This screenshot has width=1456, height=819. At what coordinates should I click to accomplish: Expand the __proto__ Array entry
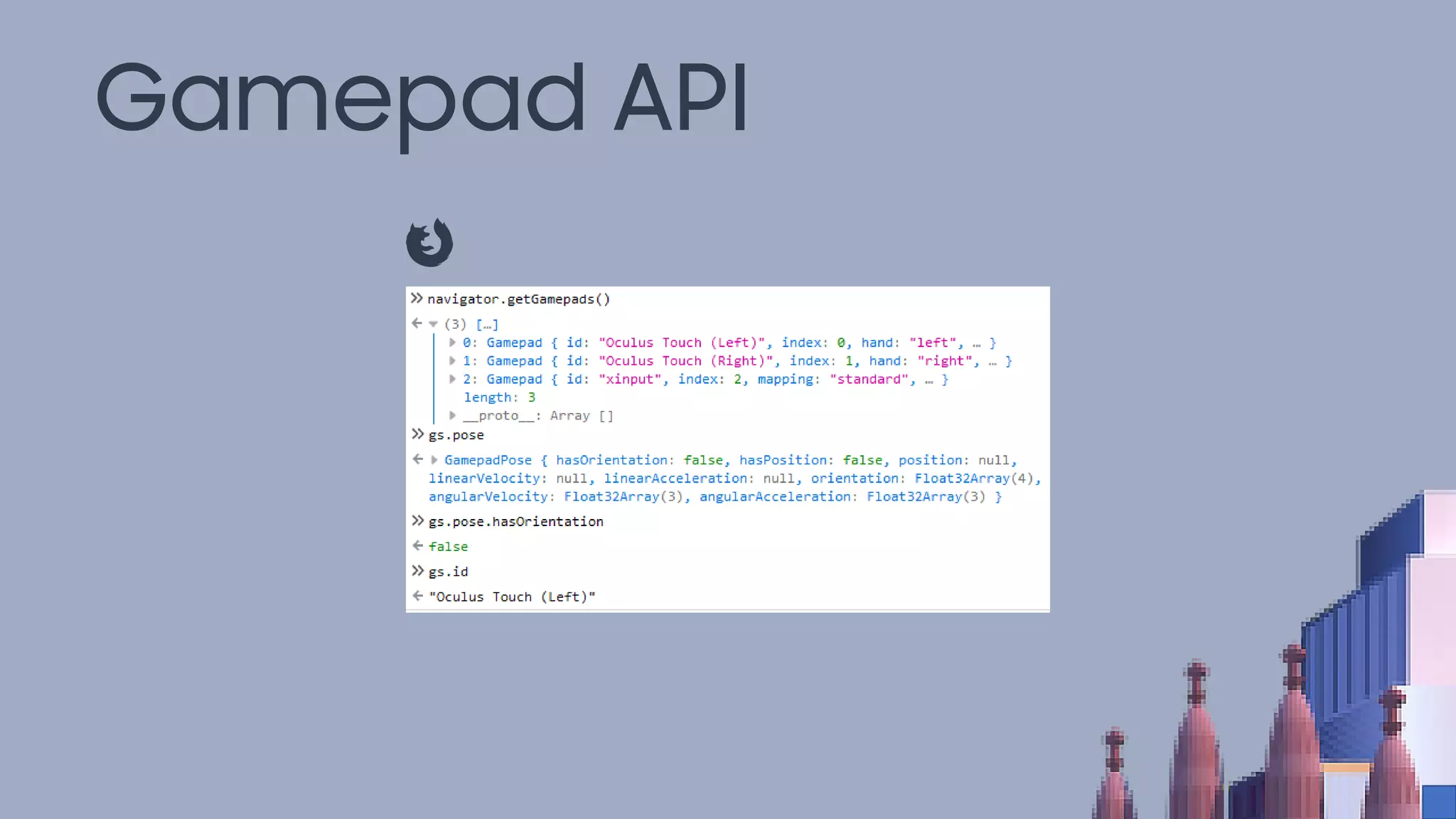[x=452, y=415]
